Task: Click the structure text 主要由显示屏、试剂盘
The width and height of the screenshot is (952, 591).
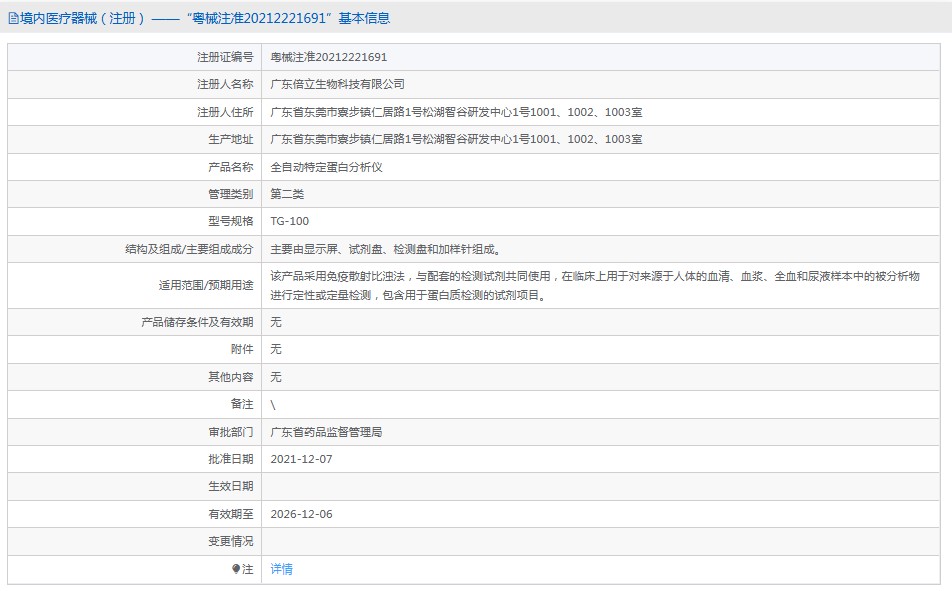Action: point(326,249)
